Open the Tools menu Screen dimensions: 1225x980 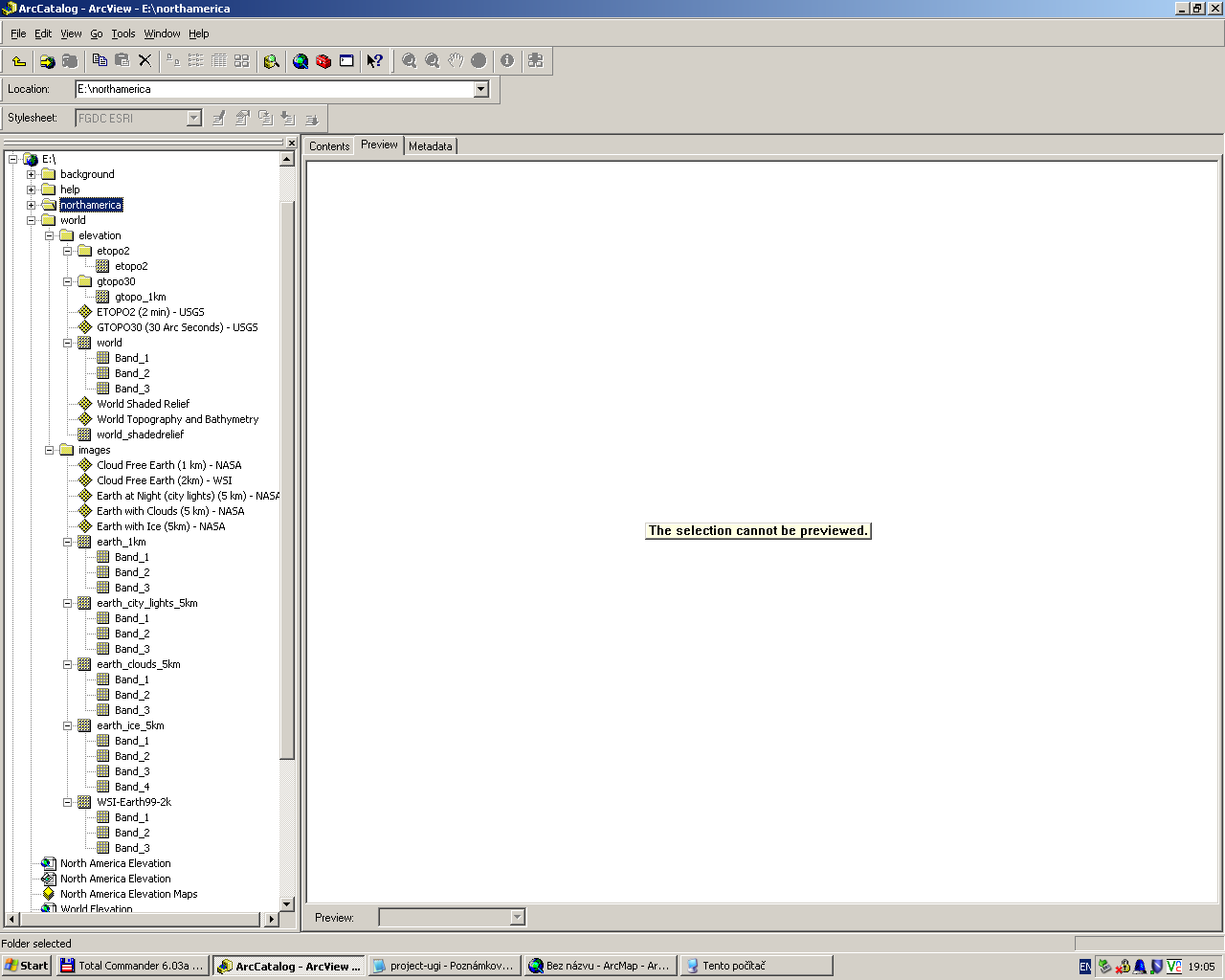(123, 33)
